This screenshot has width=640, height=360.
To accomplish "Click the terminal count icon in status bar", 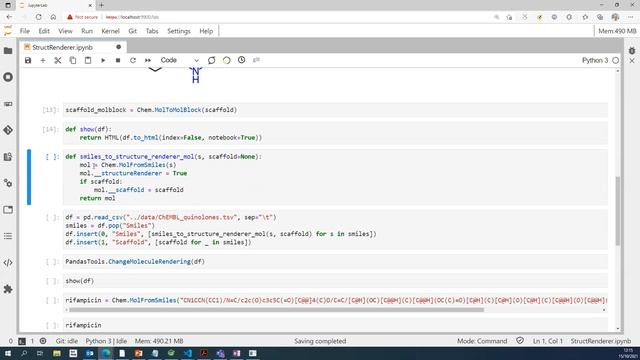I will coord(22,341).
